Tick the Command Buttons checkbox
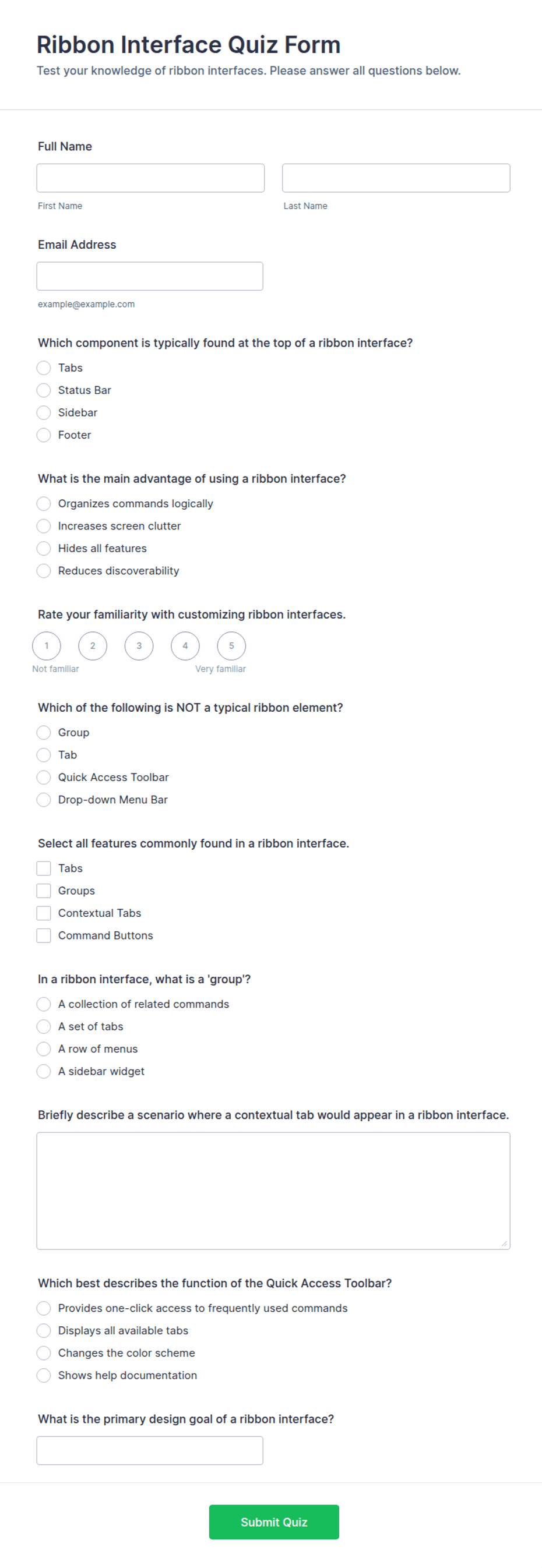The image size is (542, 1568). pos(44,935)
